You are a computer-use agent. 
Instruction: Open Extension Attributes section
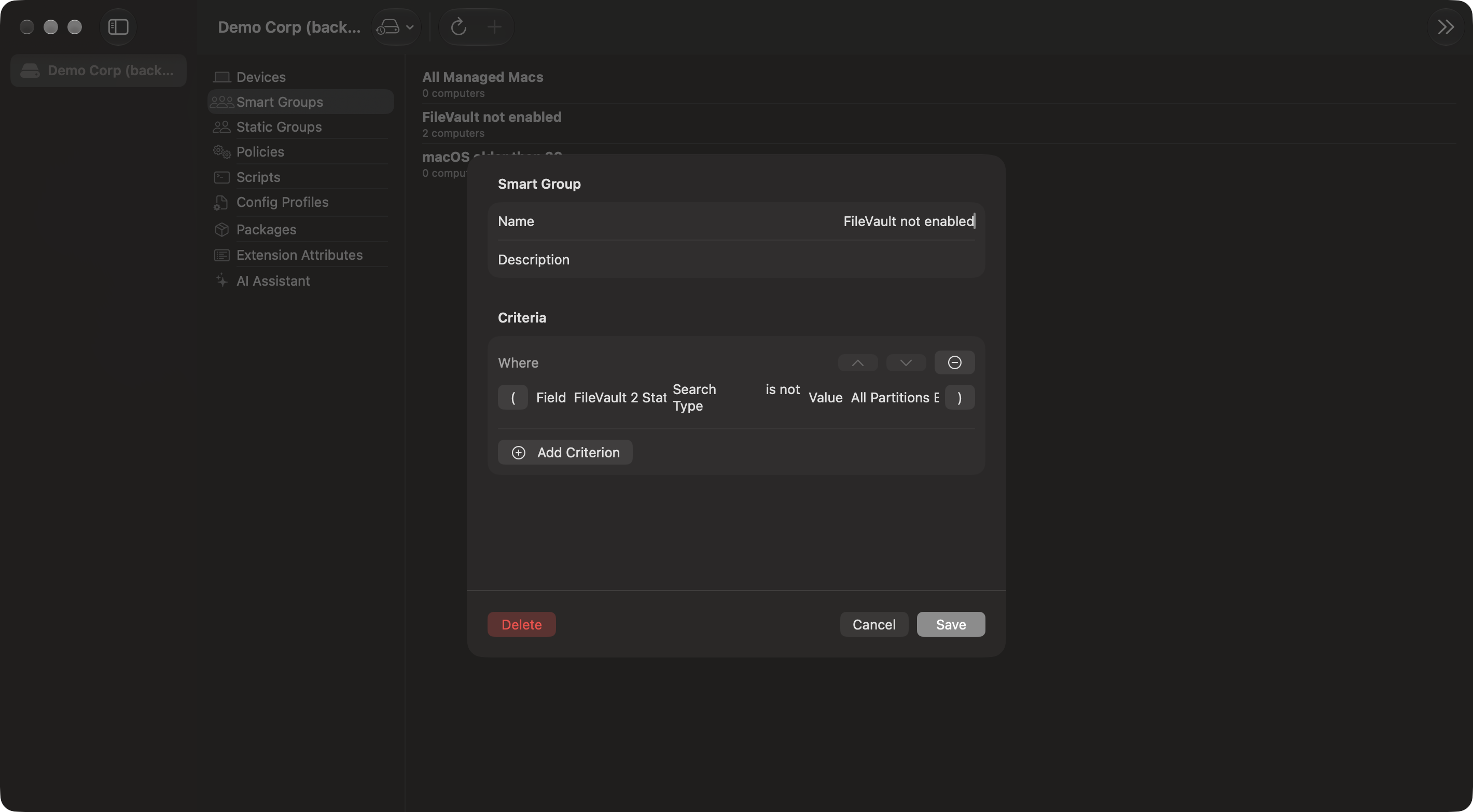(x=300, y=255)
